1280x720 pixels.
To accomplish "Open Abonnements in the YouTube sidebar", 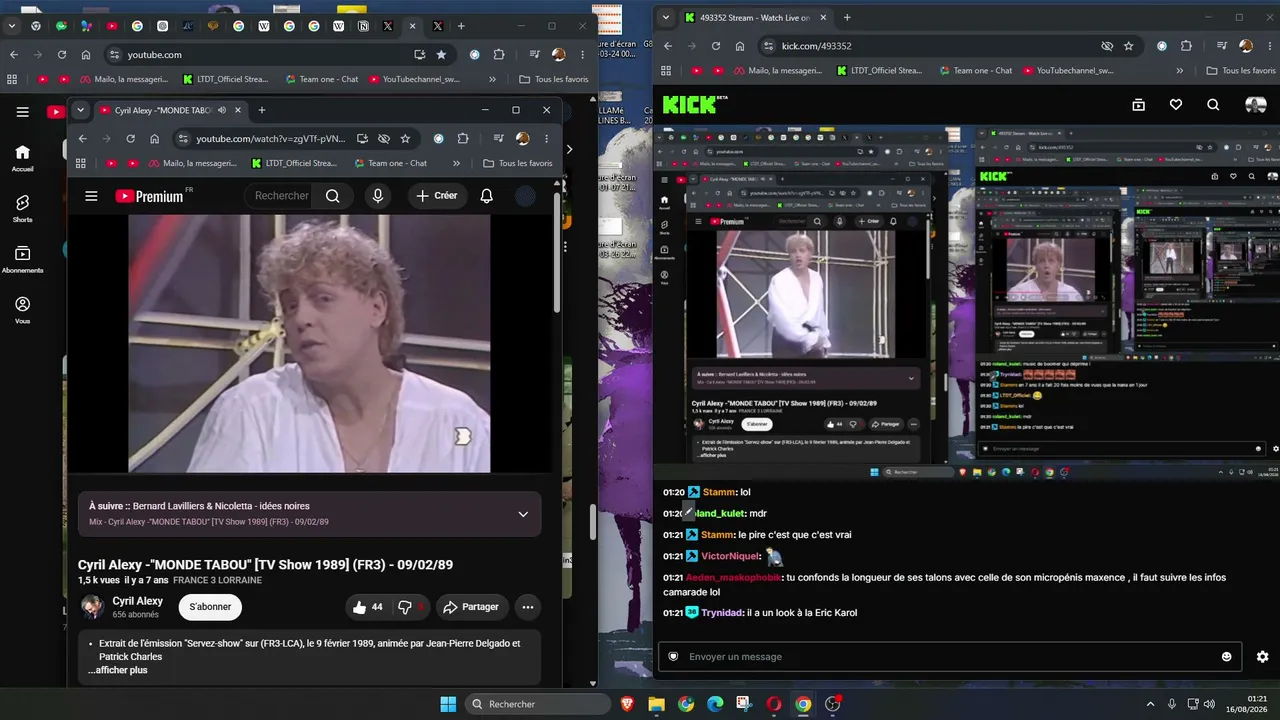I will click(x=22, y=259).
